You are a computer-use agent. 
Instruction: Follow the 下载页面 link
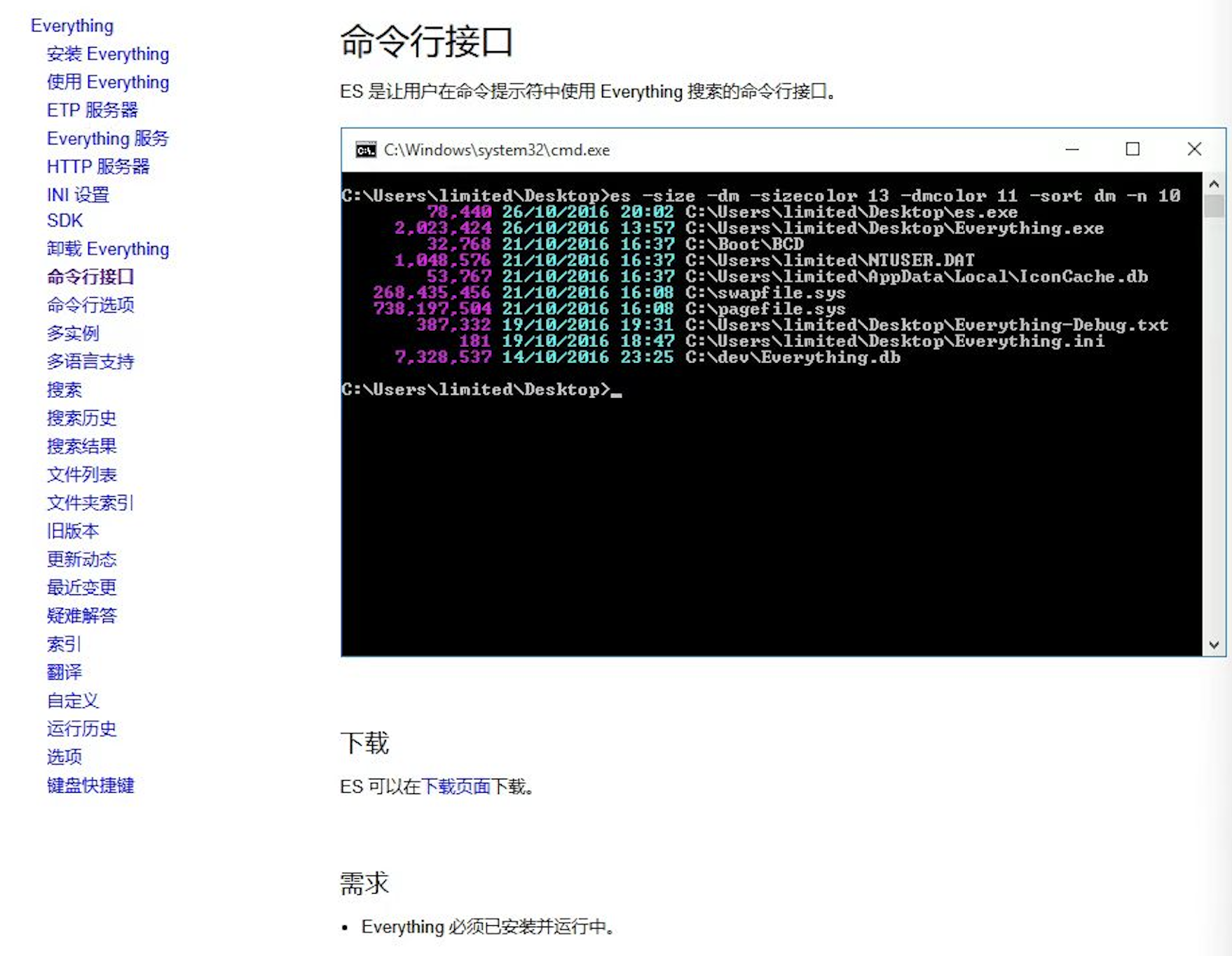coord(456,786)
